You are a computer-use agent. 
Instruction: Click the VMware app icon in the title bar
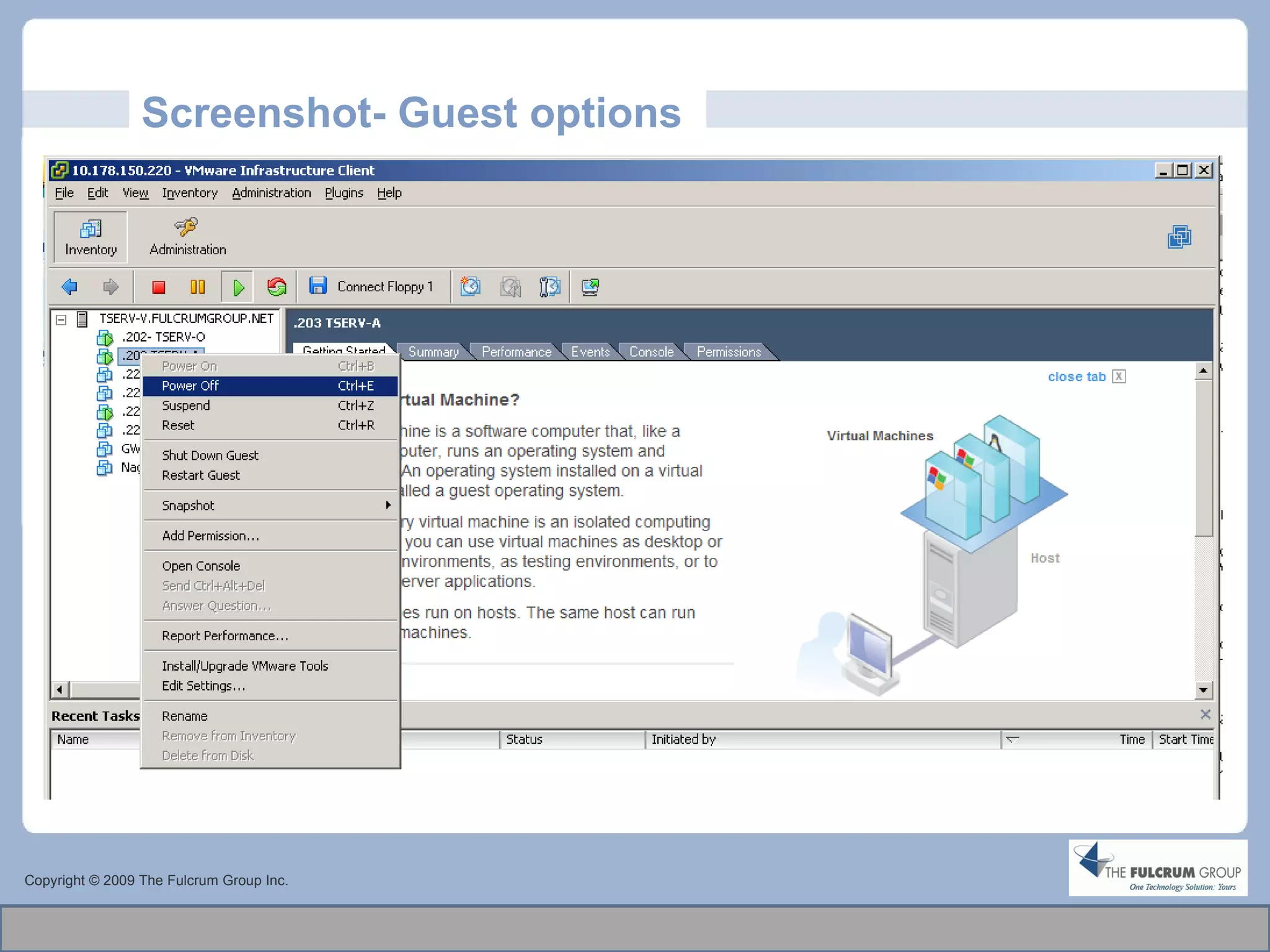(60, 170)
